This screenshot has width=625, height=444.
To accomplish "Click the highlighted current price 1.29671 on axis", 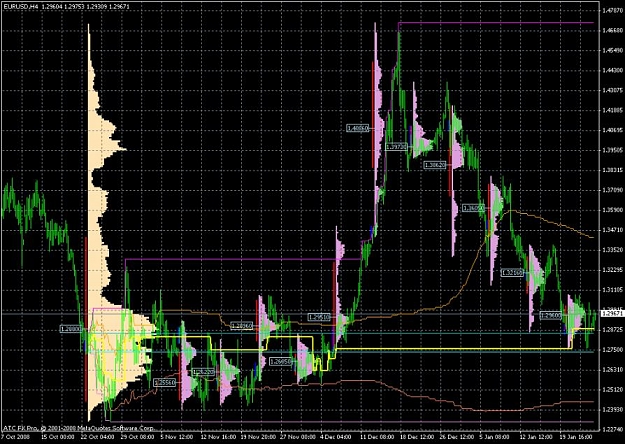I will (x=611, y=314).
